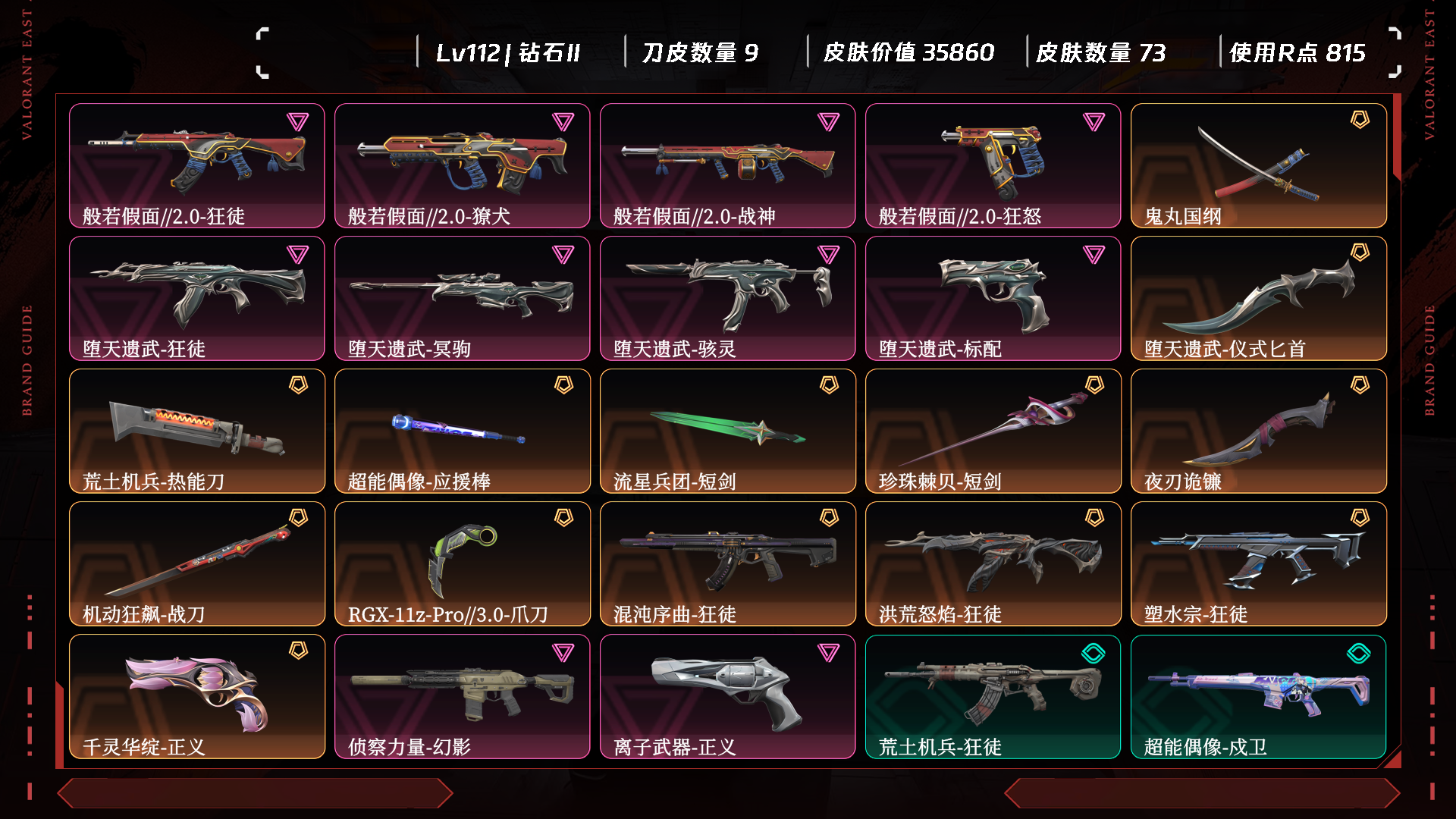This screenshot has height=819, width=1456.
Task: Click the pink tier icon on 般若假面//2.0-狂徒
Action: click(297, 121)
